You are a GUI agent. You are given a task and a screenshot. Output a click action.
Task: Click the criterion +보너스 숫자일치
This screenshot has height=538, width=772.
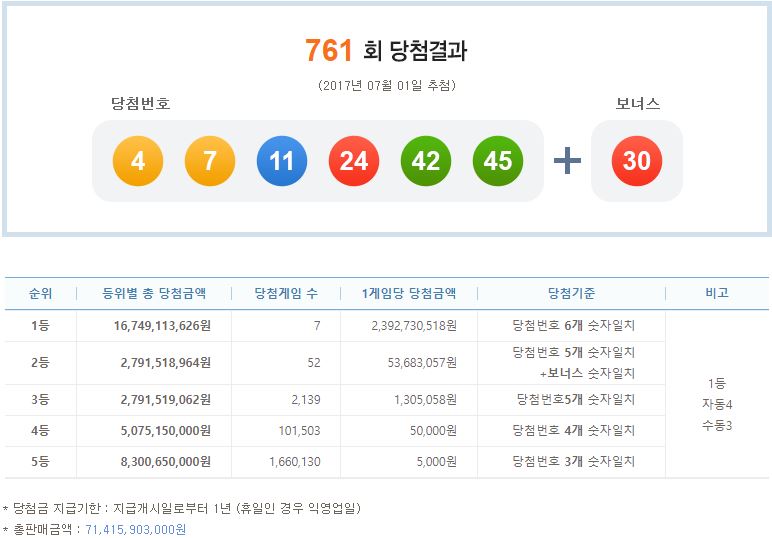[x=587, y=373]
